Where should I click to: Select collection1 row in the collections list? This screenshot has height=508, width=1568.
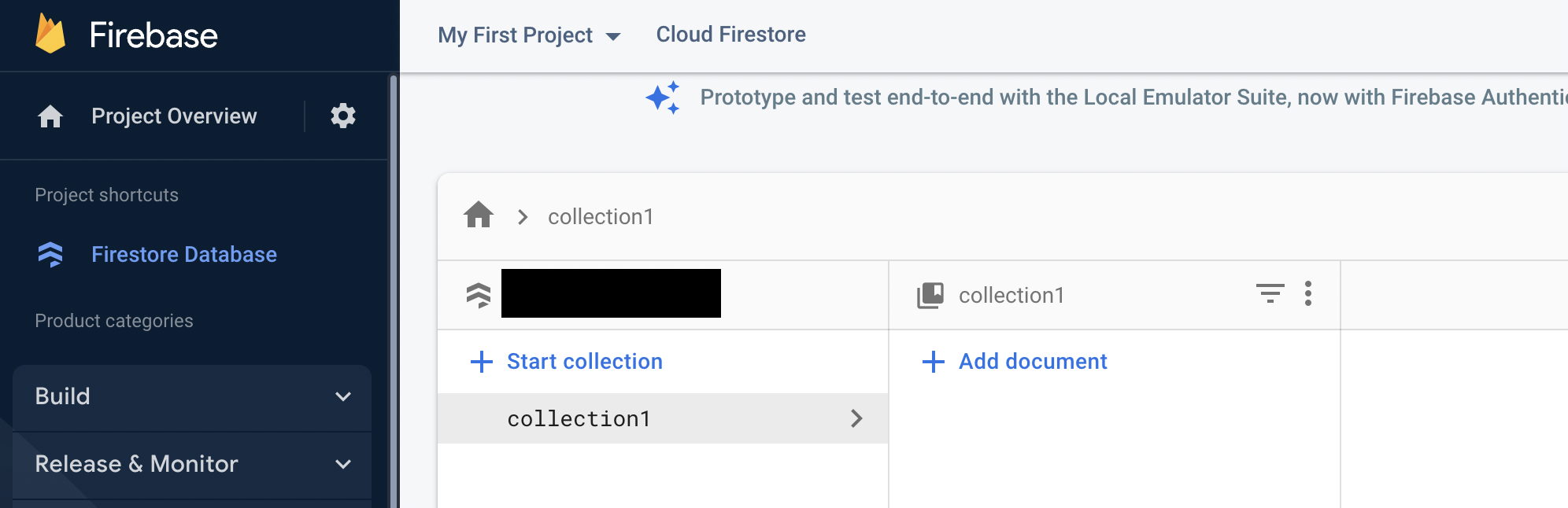click(x=579, y=418)
